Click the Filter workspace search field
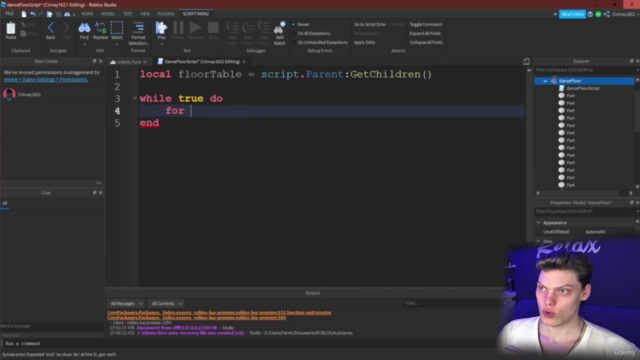Screen dimensions: 640x360 click(586, 70)
